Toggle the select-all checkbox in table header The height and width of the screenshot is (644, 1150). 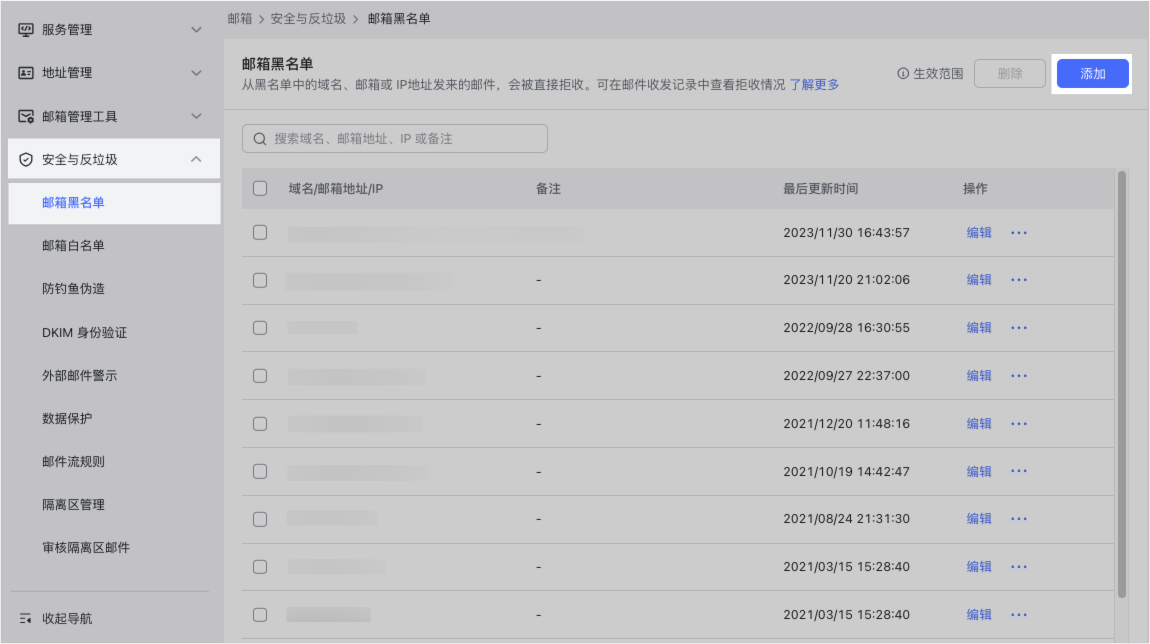(x=260, y=188)
